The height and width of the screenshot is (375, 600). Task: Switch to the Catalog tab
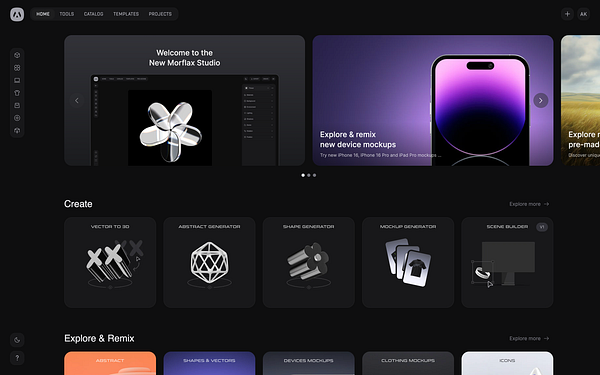[93, 14]
